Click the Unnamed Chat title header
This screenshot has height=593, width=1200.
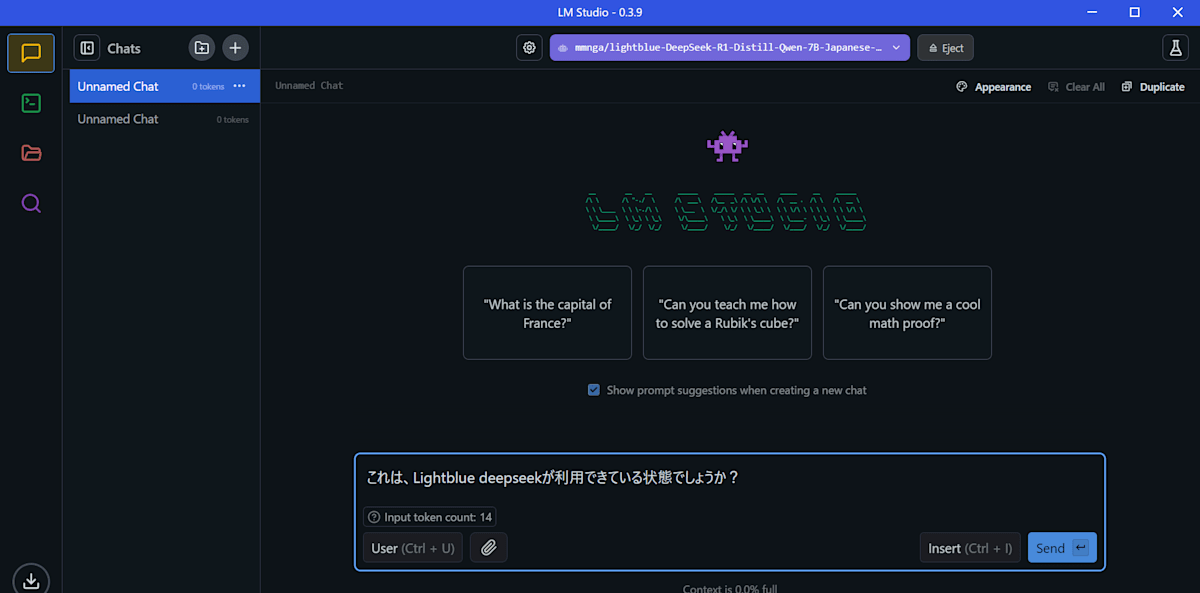pos(309,86)
